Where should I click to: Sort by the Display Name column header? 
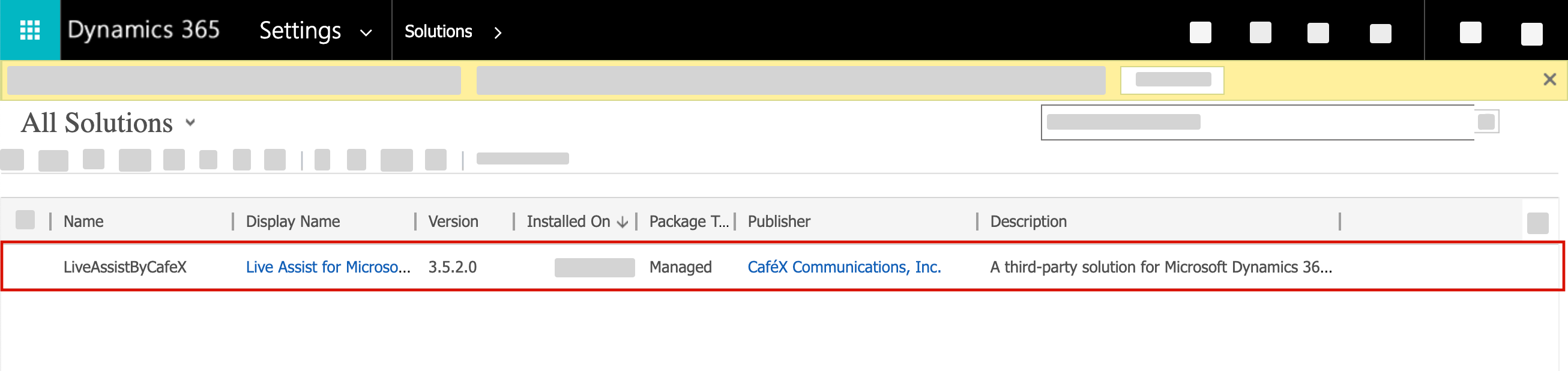click(293, 221)
